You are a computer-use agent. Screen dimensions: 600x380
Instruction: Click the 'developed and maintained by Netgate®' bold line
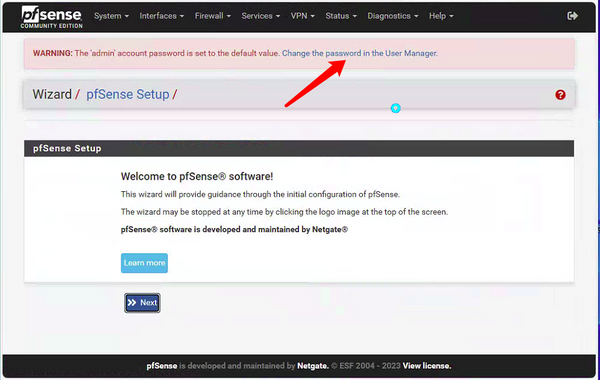pyautogui.click(x=234, y=230)
